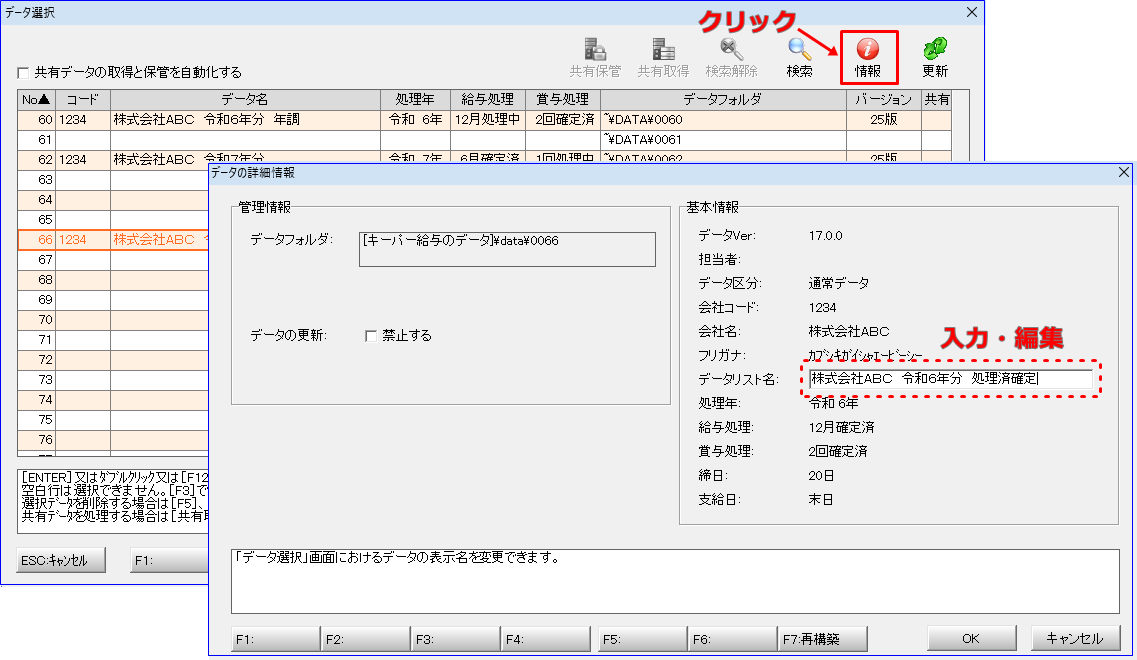This screenshot has width=1137, height=660.
Task: Close the データの詳細情報 dialog
Action: (x=1122, y=173)
